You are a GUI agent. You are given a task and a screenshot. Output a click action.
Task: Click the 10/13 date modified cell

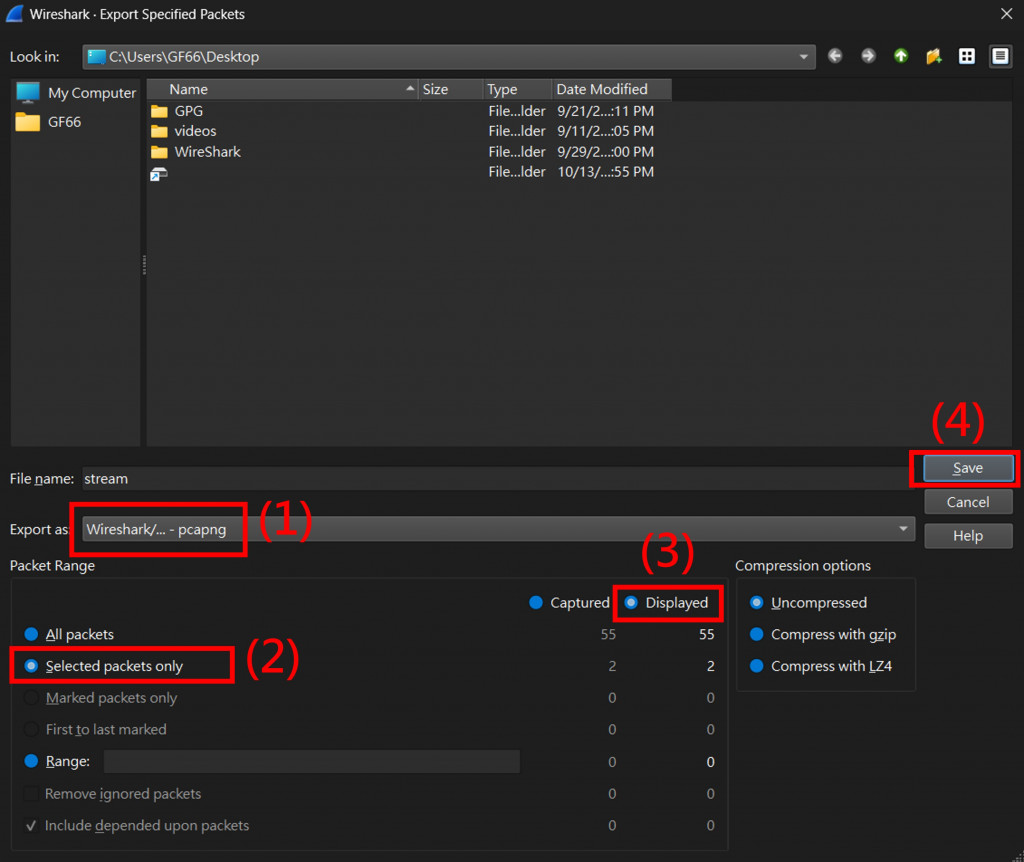coord(605,172)
